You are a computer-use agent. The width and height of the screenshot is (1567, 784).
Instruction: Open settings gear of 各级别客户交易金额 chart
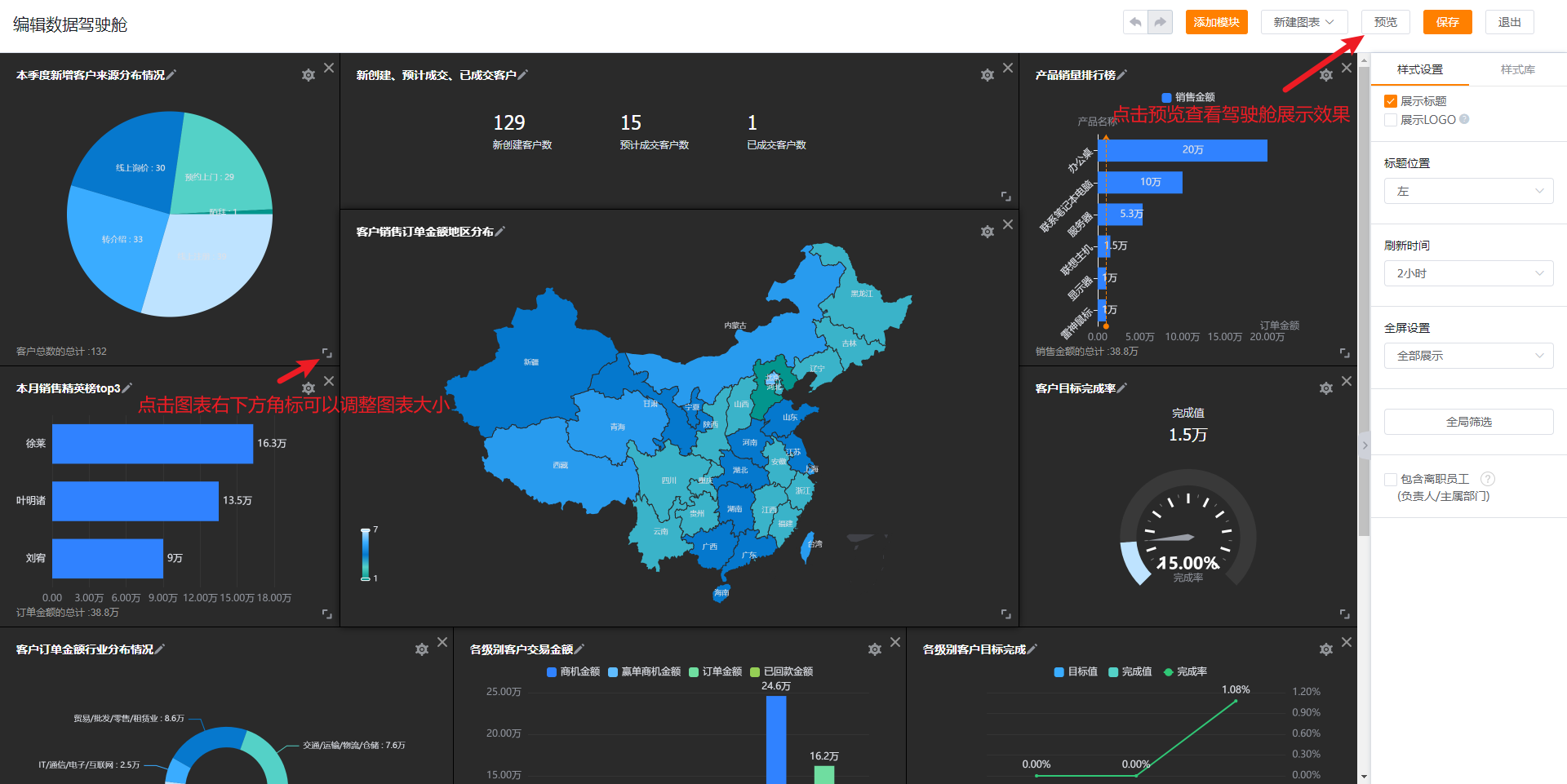tap(875, 649)
